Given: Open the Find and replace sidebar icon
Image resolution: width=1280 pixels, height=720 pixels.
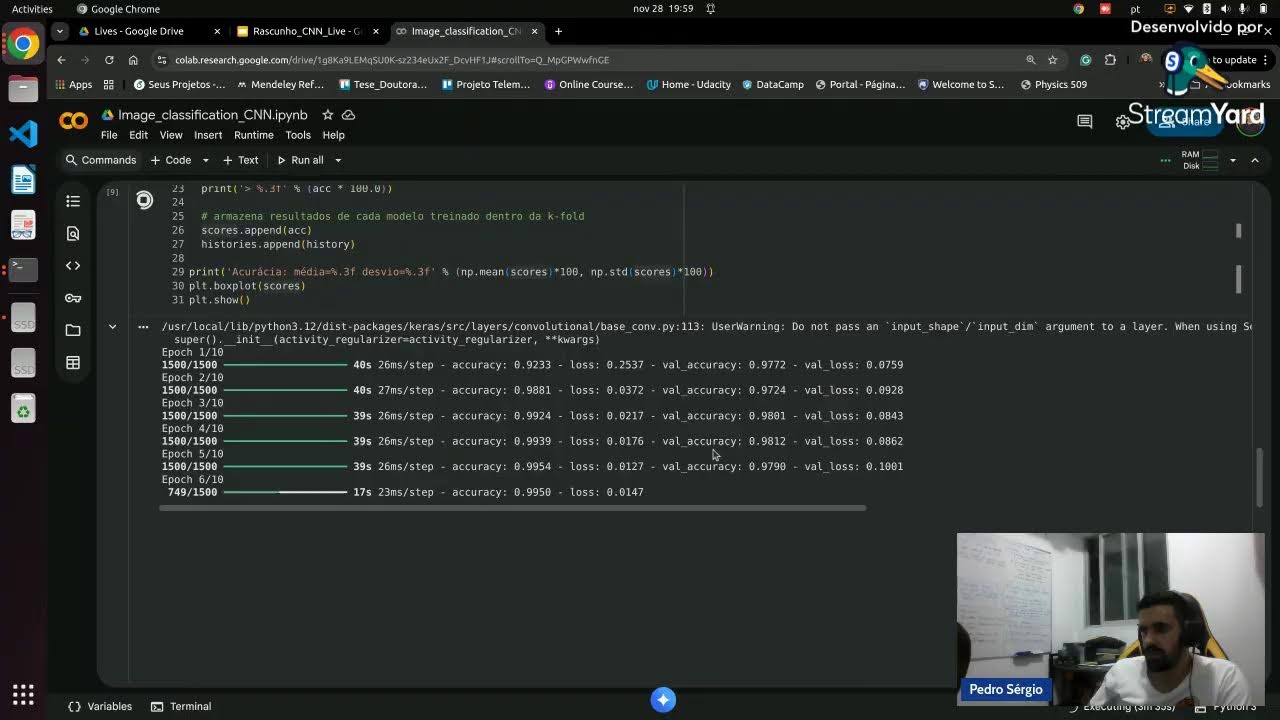Looking at the screenshot, I should pos(73,233).
